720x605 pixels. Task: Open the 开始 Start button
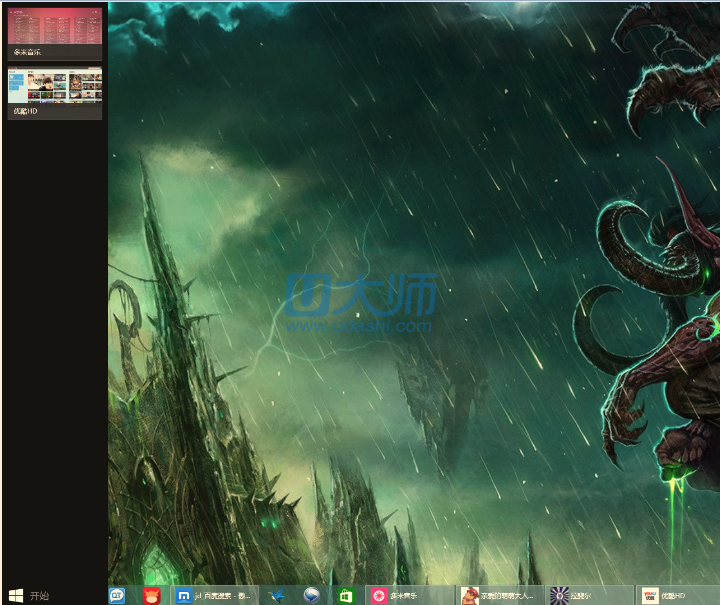click(28, 596)
